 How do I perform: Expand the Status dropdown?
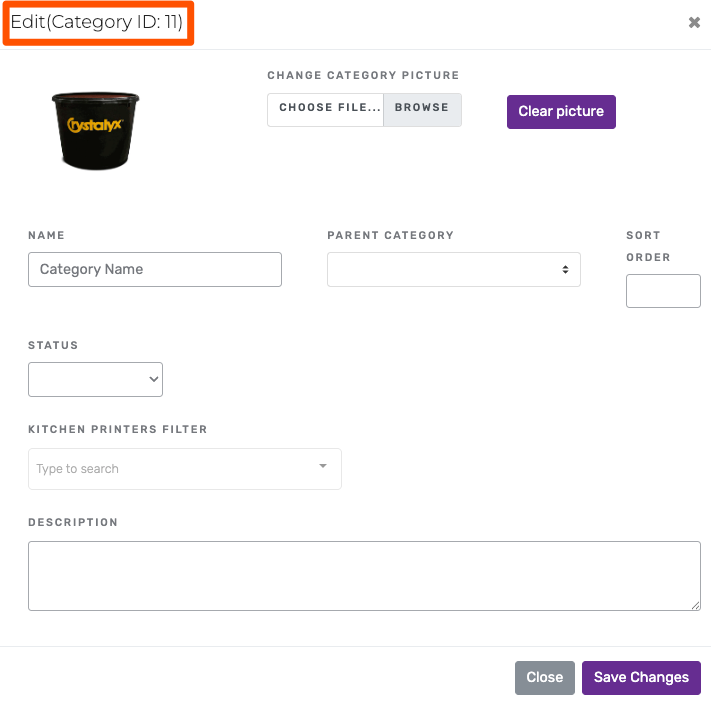pyautogui.click(x=95, y=379)
